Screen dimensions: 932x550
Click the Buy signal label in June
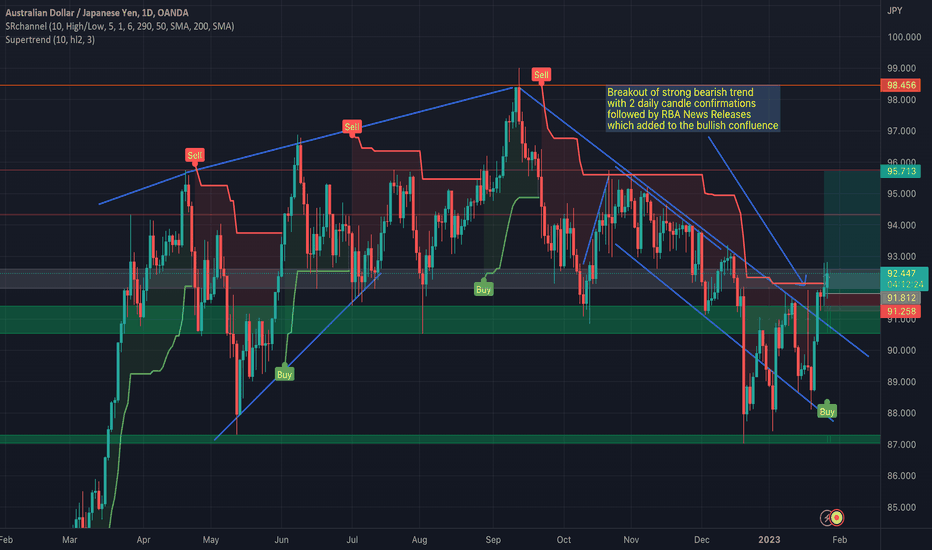point(284,375)
